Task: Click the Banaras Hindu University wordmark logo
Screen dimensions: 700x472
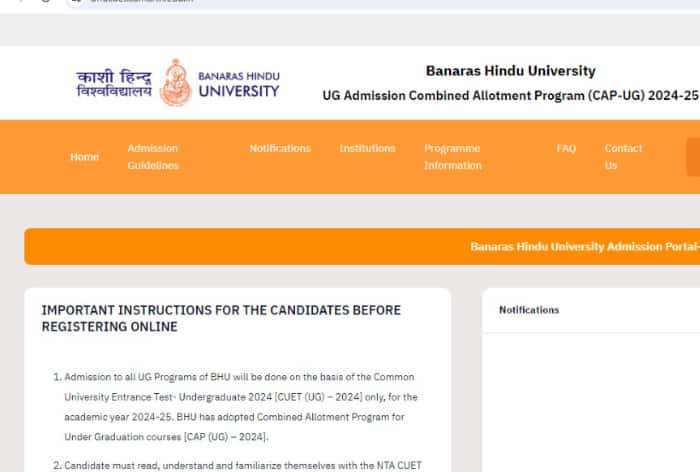Action: (x=239, y=85)
